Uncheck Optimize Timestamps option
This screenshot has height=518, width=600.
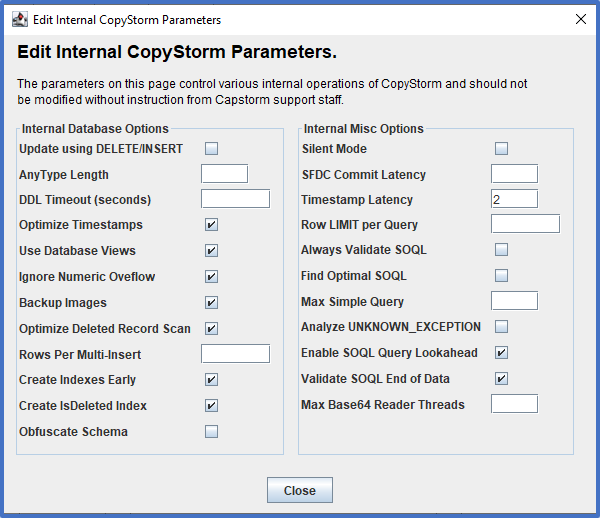tap(211, 225)
